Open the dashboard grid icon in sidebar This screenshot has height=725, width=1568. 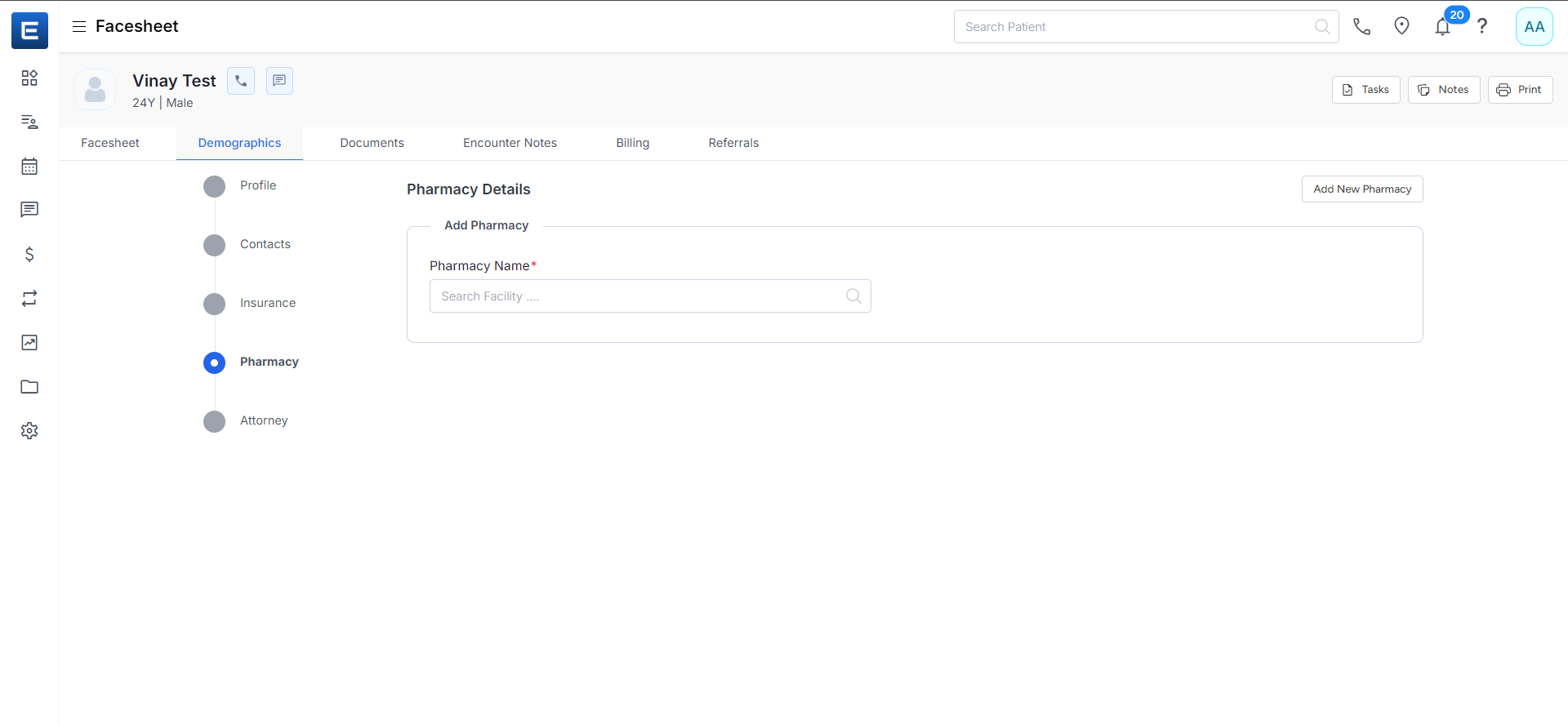tap(29, 78)
